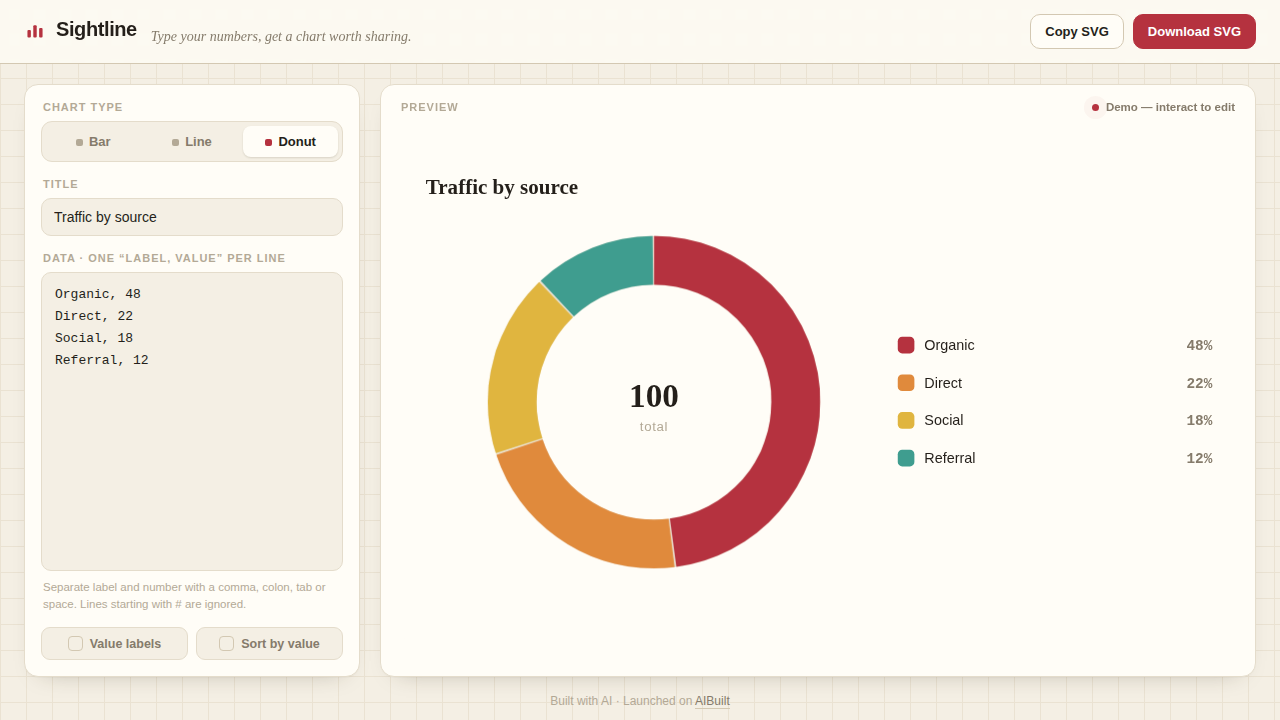Focus the data entry textarea
The image size is (1280, 720).
point(192,421)
